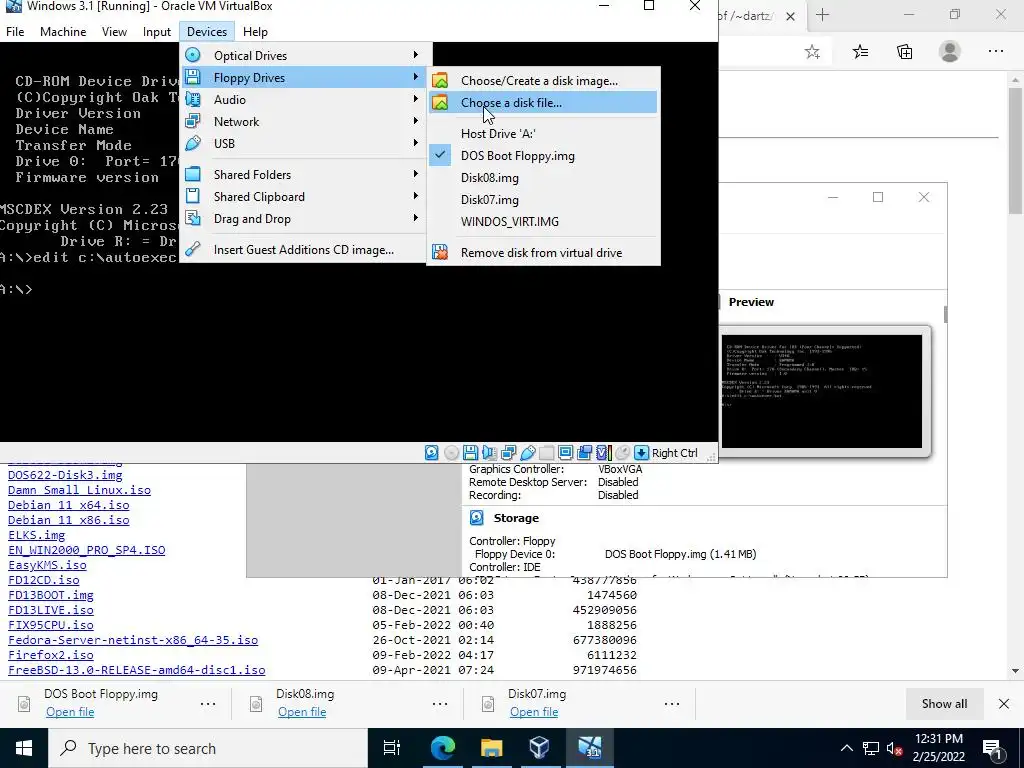Viewport: 1024px width, 768px height.
Task: Open Fedora-Server-netinst-x86_64-35.iso link
Action: pos(133,640)
